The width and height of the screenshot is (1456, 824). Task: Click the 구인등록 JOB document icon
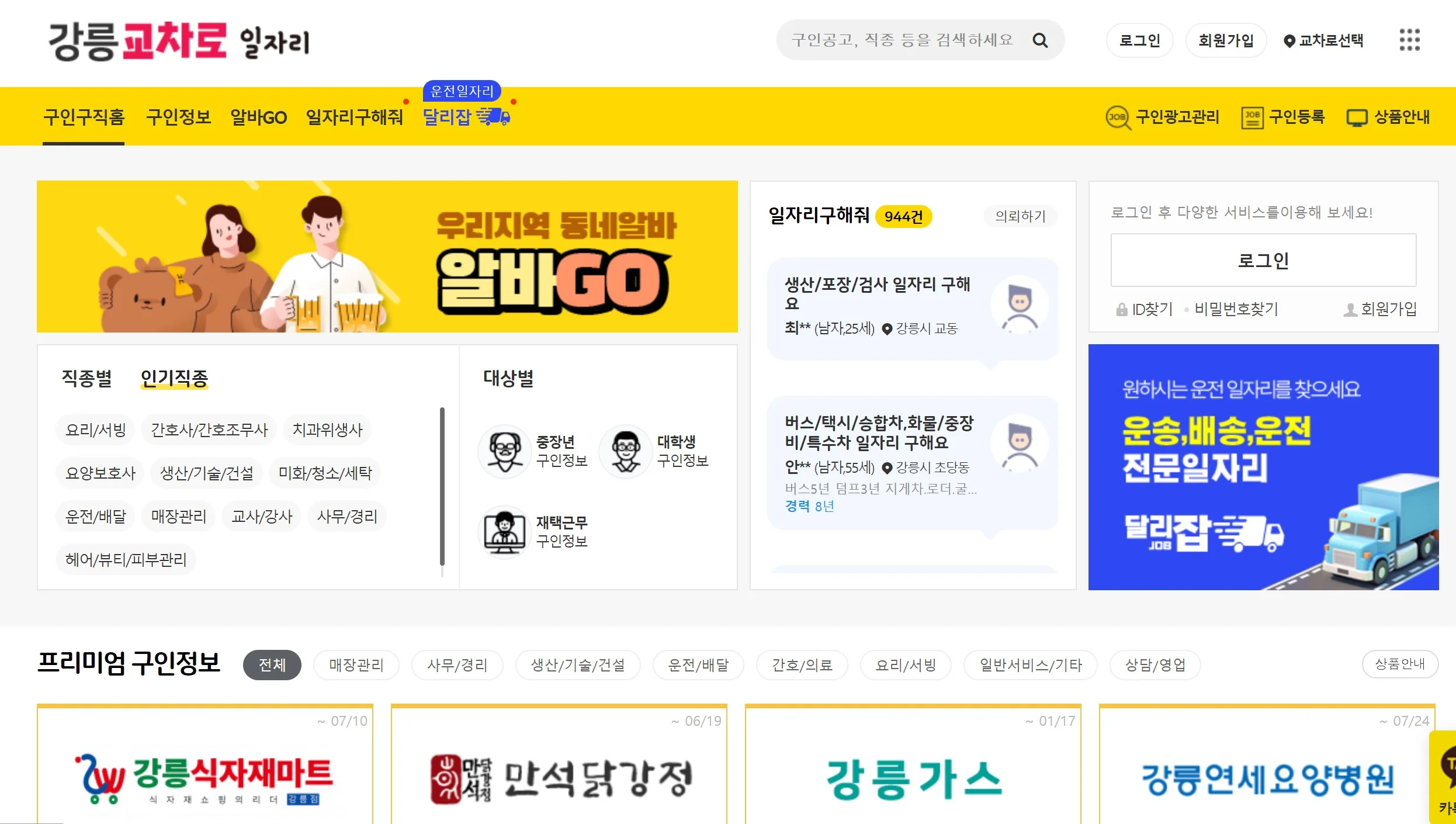pyautogui.click(x=1252, y=117)
